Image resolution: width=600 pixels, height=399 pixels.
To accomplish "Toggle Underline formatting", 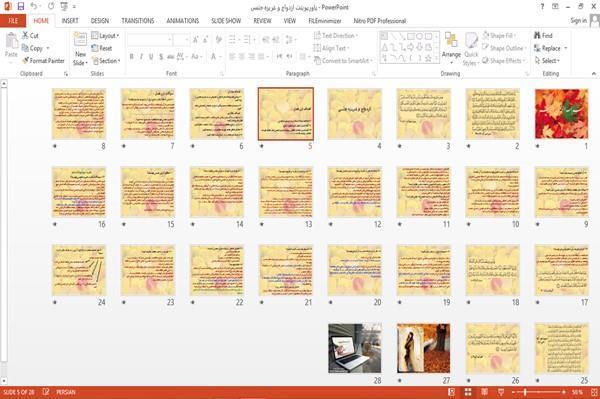I will 151,57.
